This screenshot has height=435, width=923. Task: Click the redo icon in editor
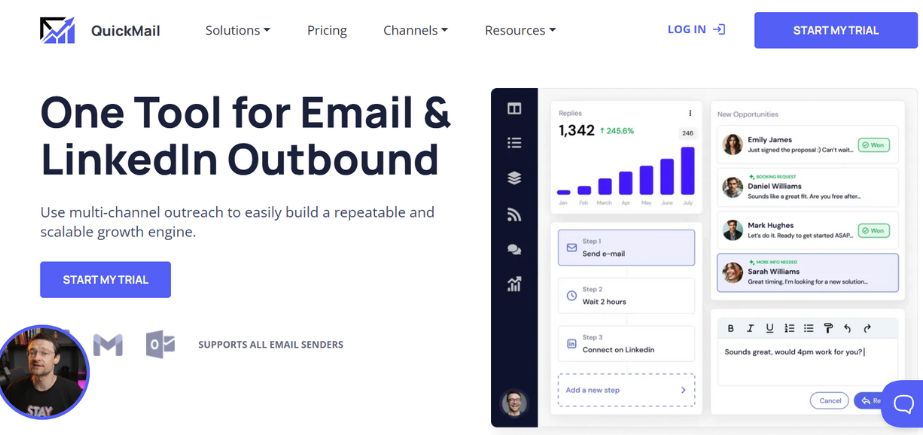[x=867, y=328]
